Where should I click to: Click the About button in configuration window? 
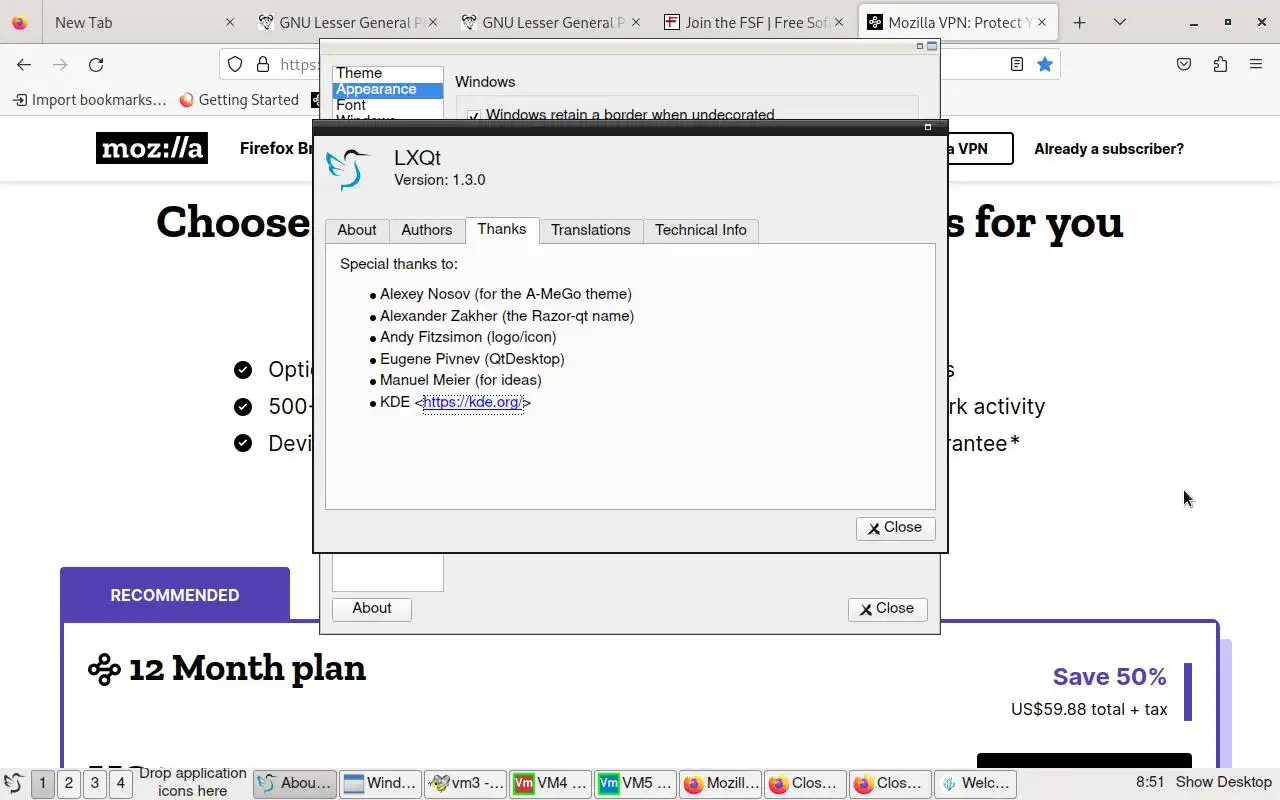(x=372, y=609)
